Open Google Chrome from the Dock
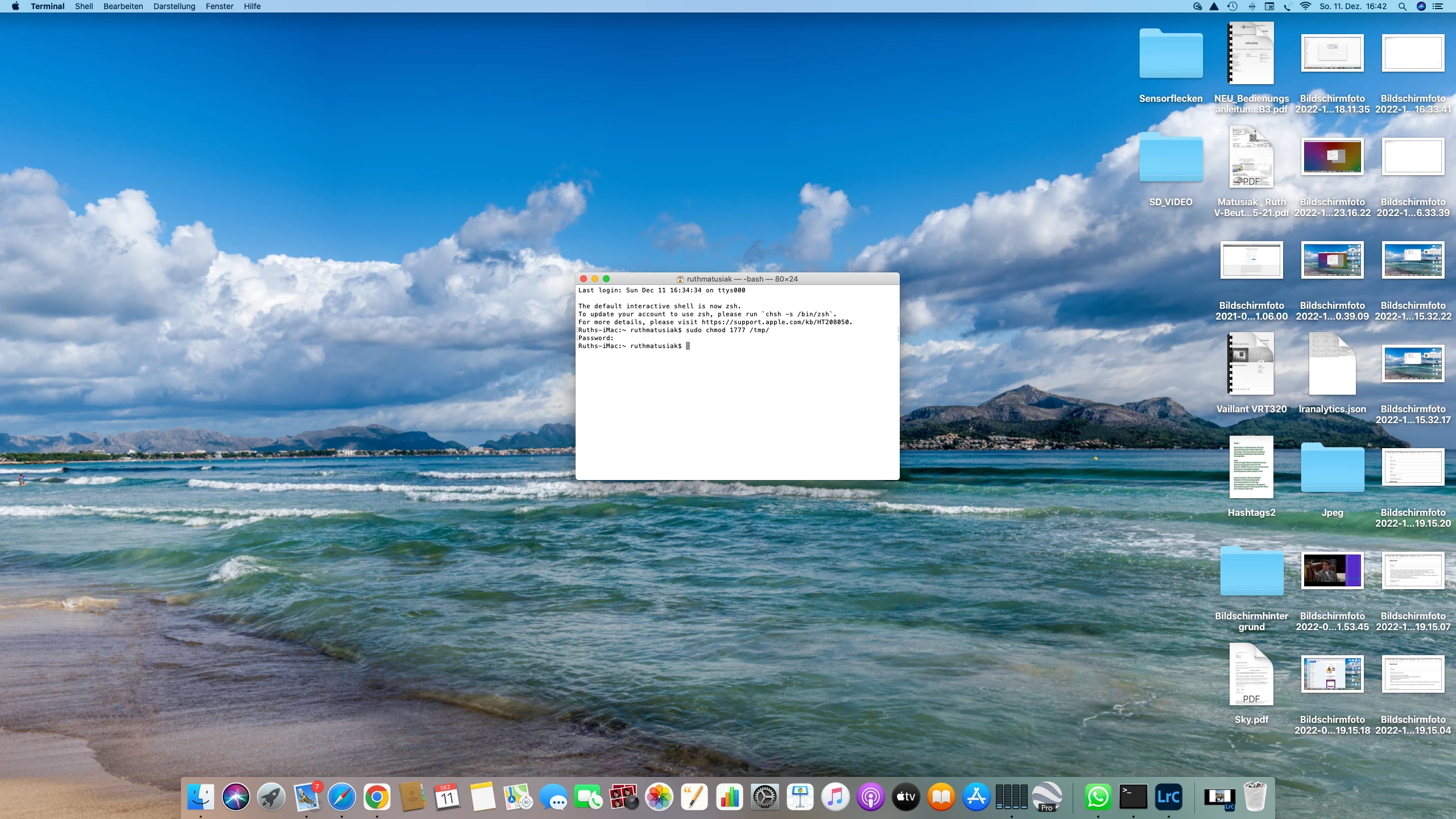This screenshot has width=1456, height=819. (377, 797)
